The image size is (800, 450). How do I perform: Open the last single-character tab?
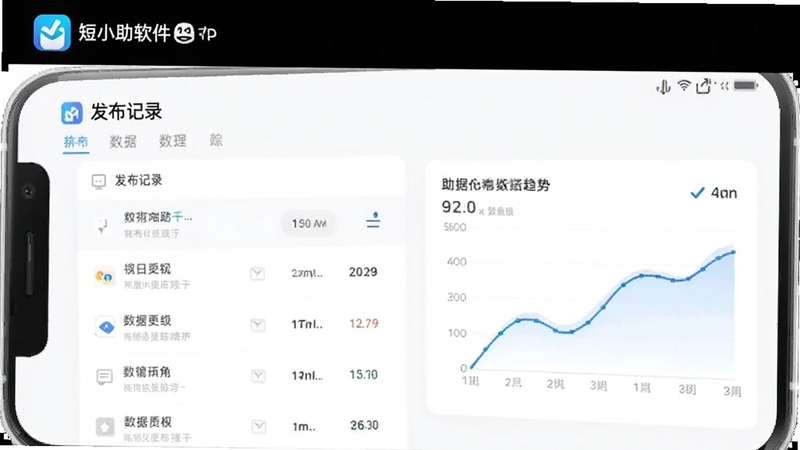[216, 140]
